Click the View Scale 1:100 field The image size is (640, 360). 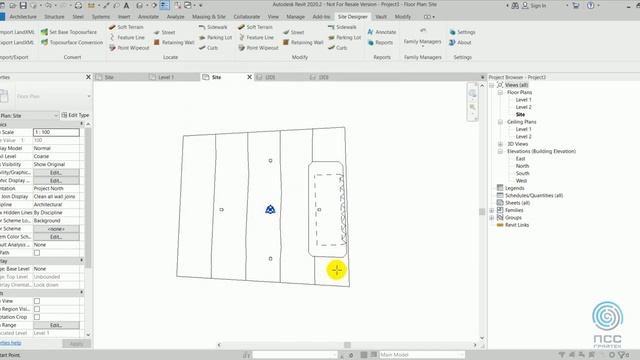click(56, 132)
